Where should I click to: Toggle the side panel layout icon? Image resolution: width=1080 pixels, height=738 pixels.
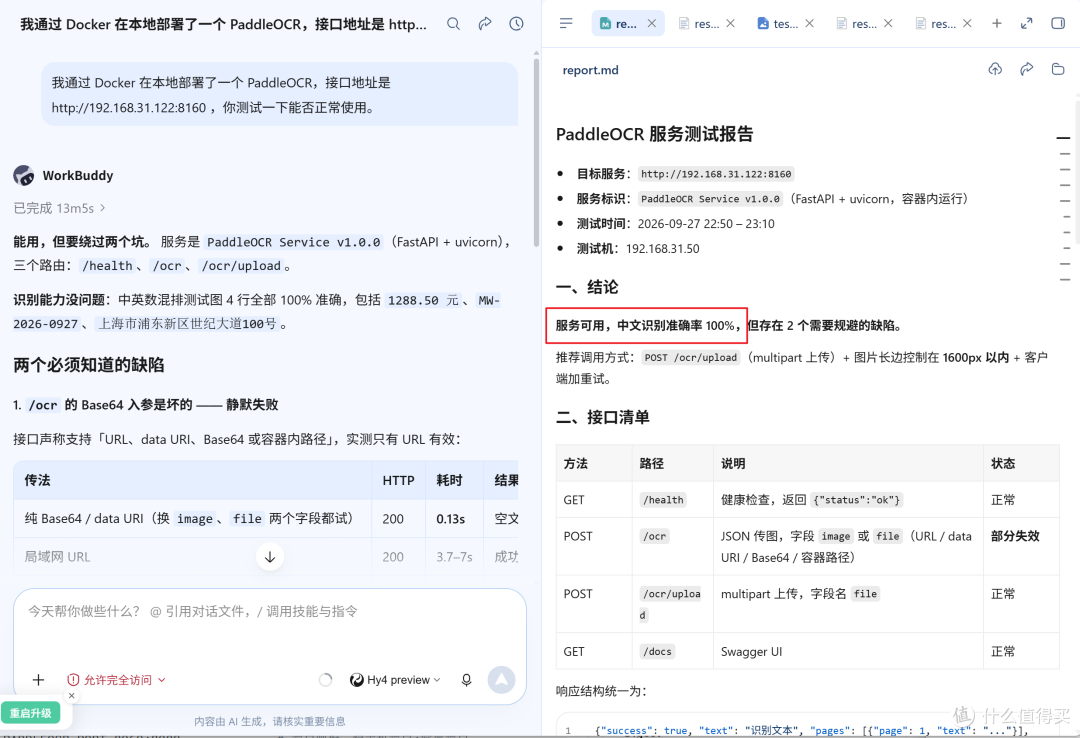(1058, 23)
